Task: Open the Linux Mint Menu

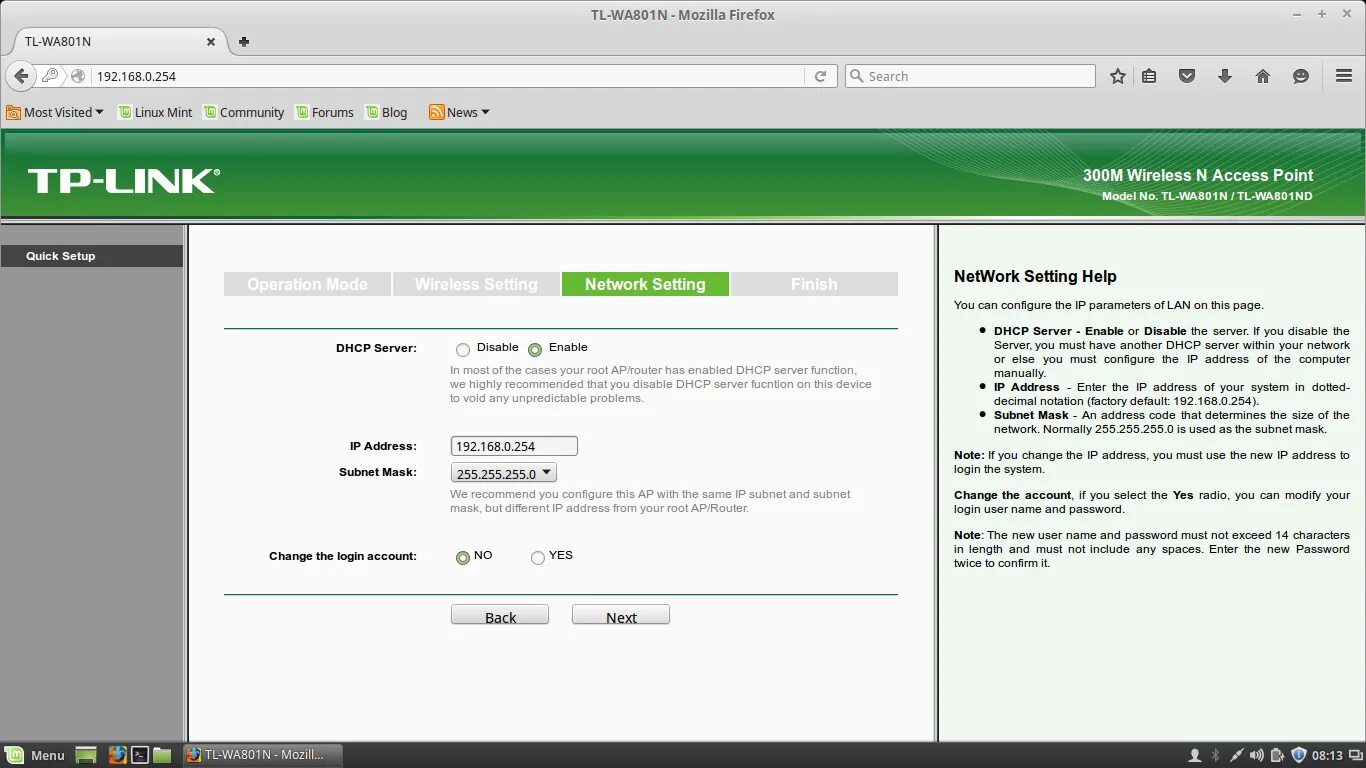Action: (x=35, y=755)
